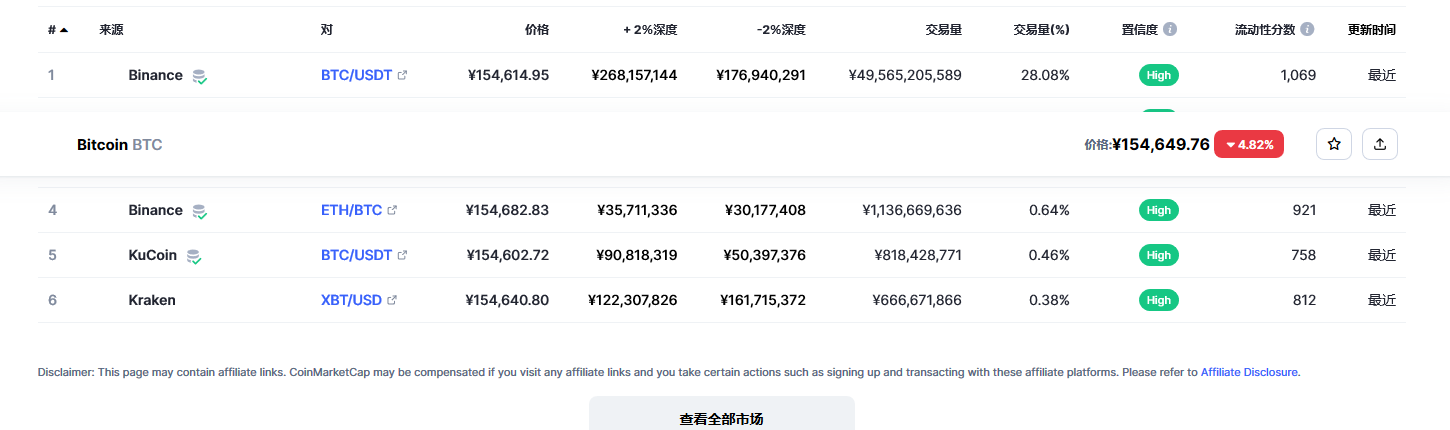This screenshot has width=1450, height=430.
Task: Click external link icon after XBT/USD
Action: (392, 300)
